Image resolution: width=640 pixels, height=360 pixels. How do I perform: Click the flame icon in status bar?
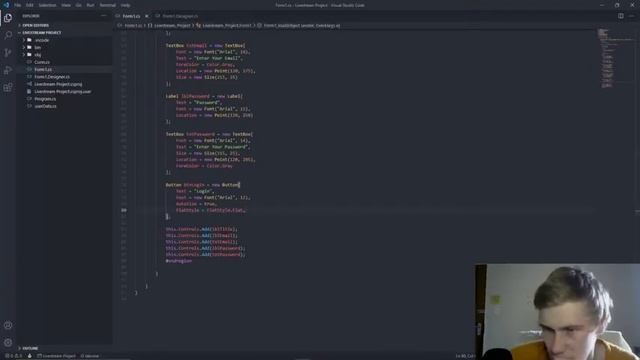coord(29,356)
